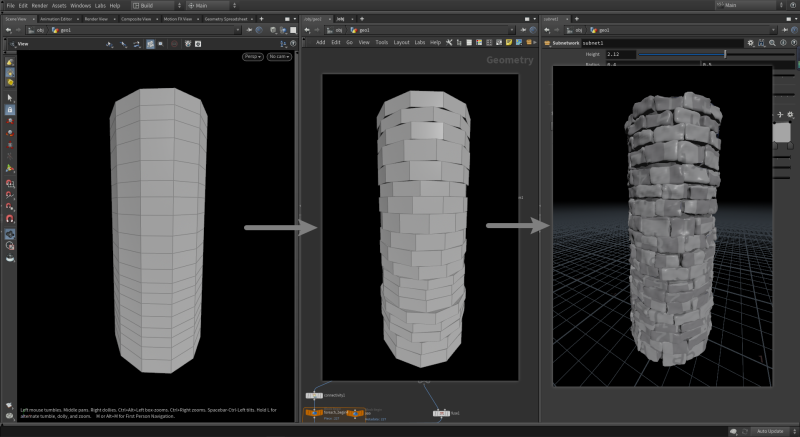Viewport: 800px width, 437px height.
Task: Click the magnet snapping tool in left toolbar
Action: pos(10,220)
